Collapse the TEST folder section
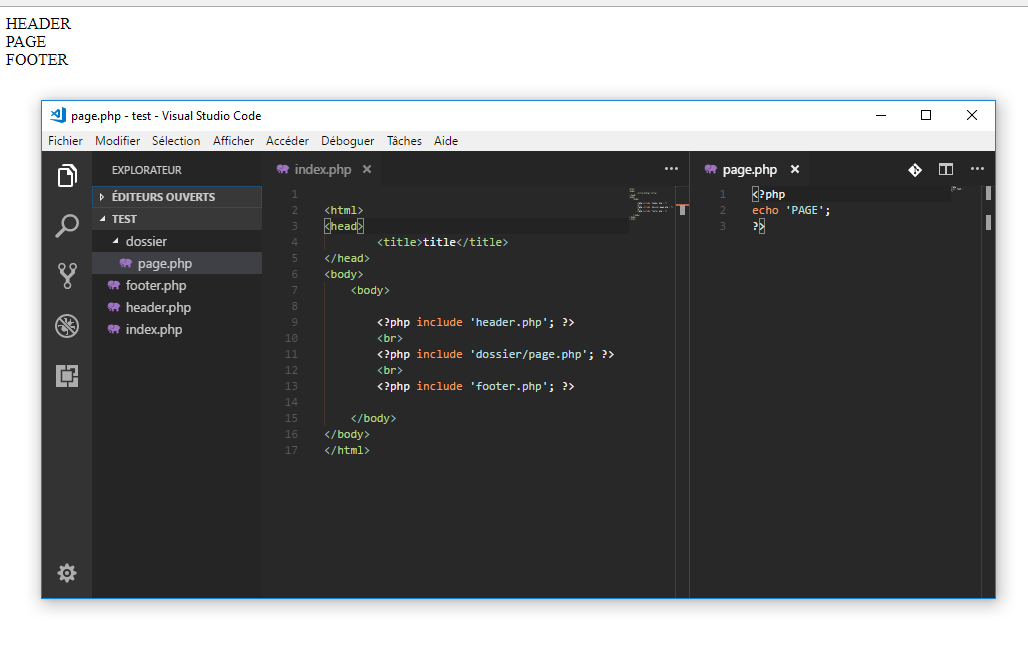This screenshot has height=669, width=1028. pos(177,219)
